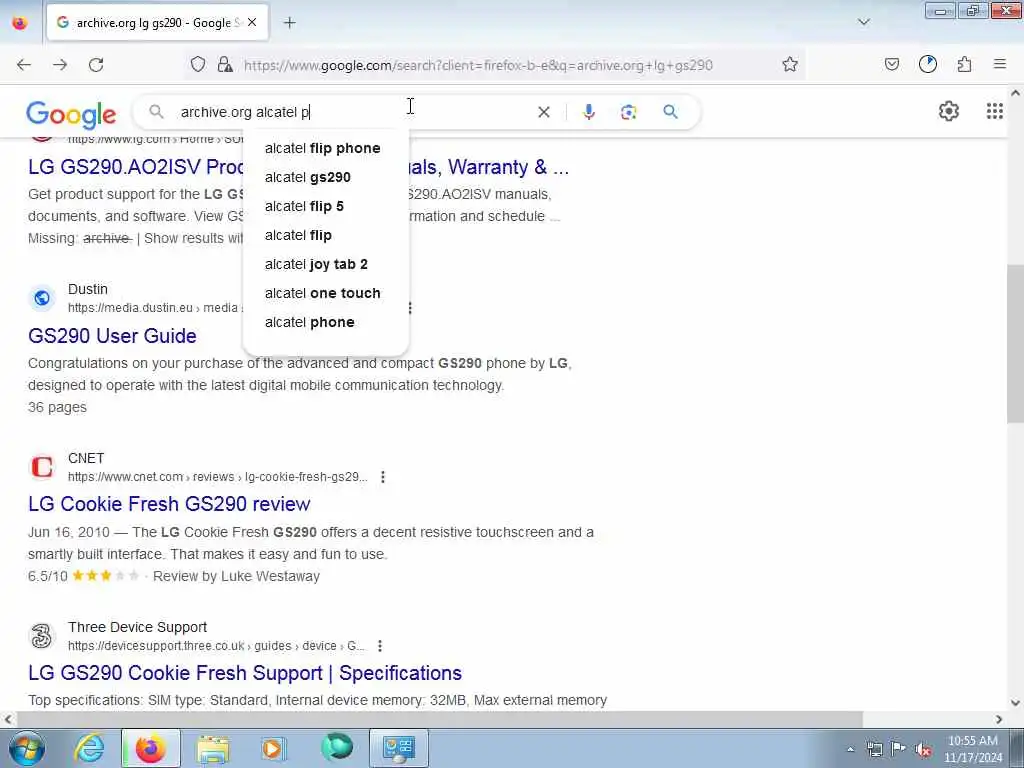Click the CNET site favicon
Screen dimensions: 1024x768
[x=42, y=467]
